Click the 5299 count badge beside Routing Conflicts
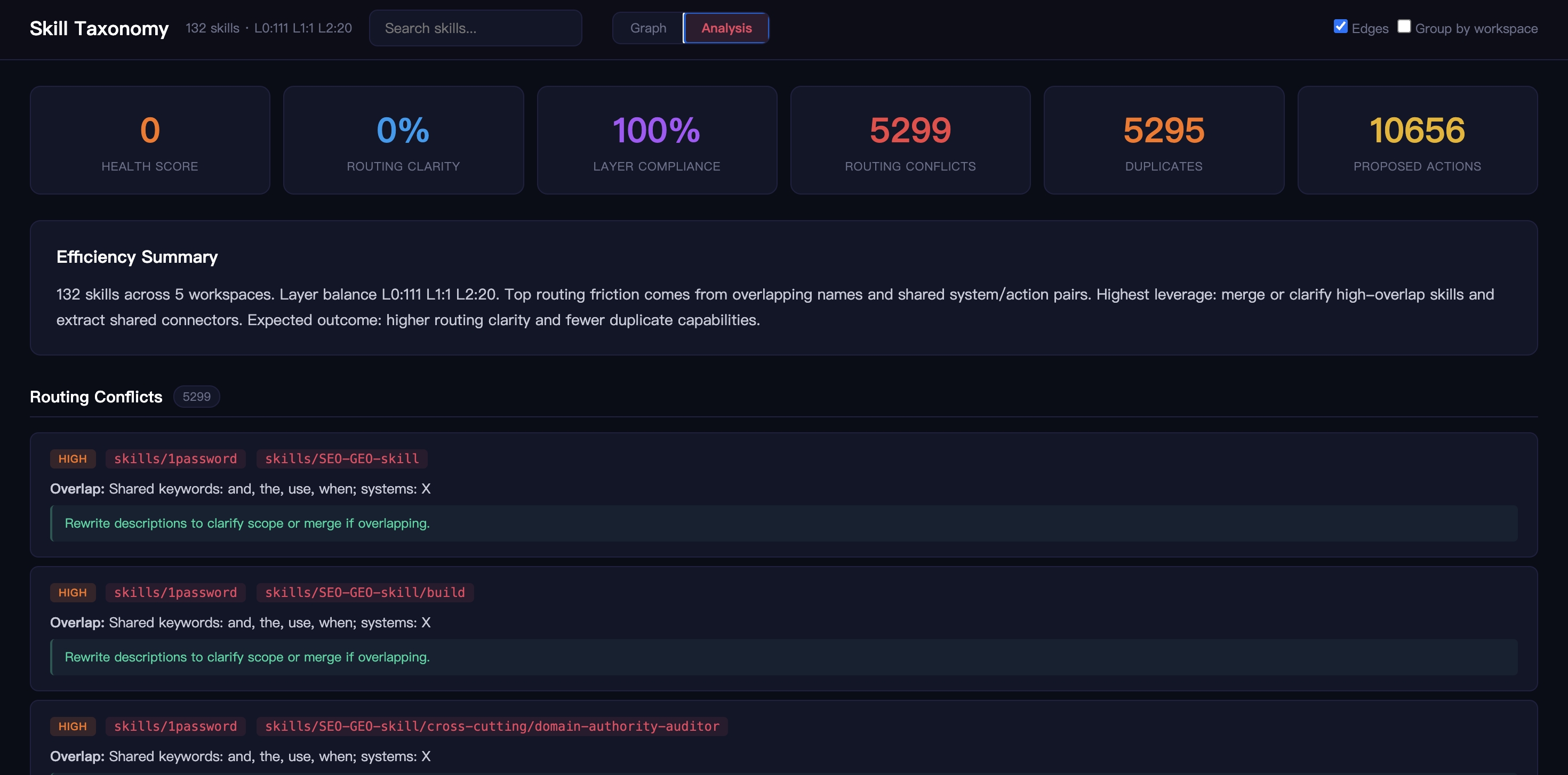 pos(196,397)
